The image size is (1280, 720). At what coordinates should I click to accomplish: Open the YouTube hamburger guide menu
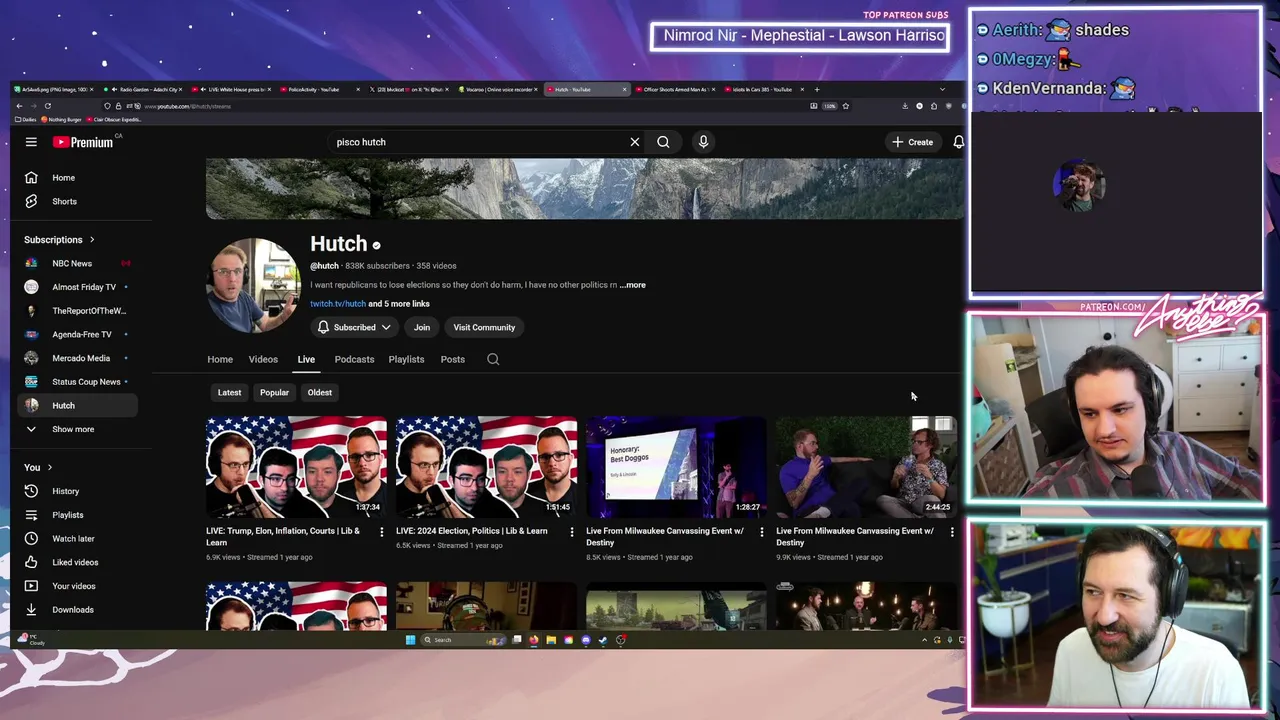(31, 142)
